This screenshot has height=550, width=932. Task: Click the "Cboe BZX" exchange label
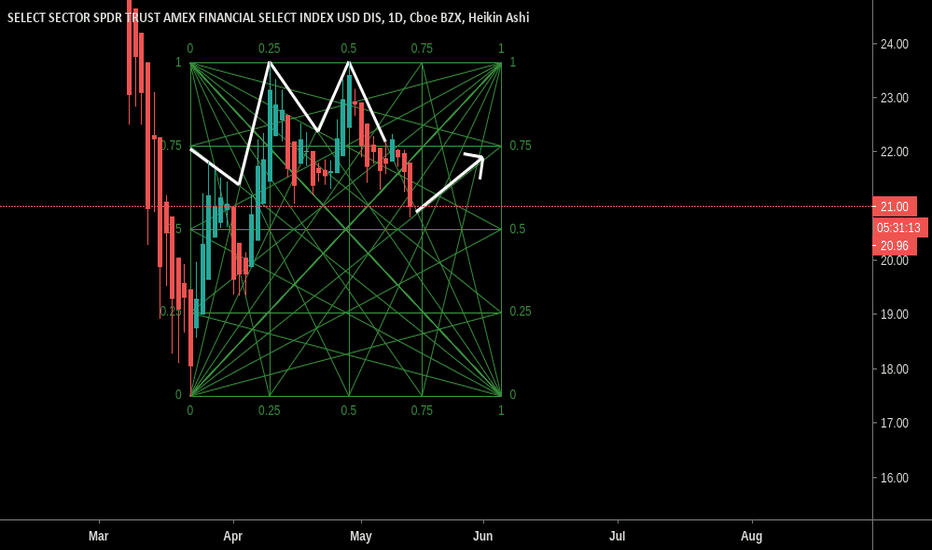pos(436,18)
